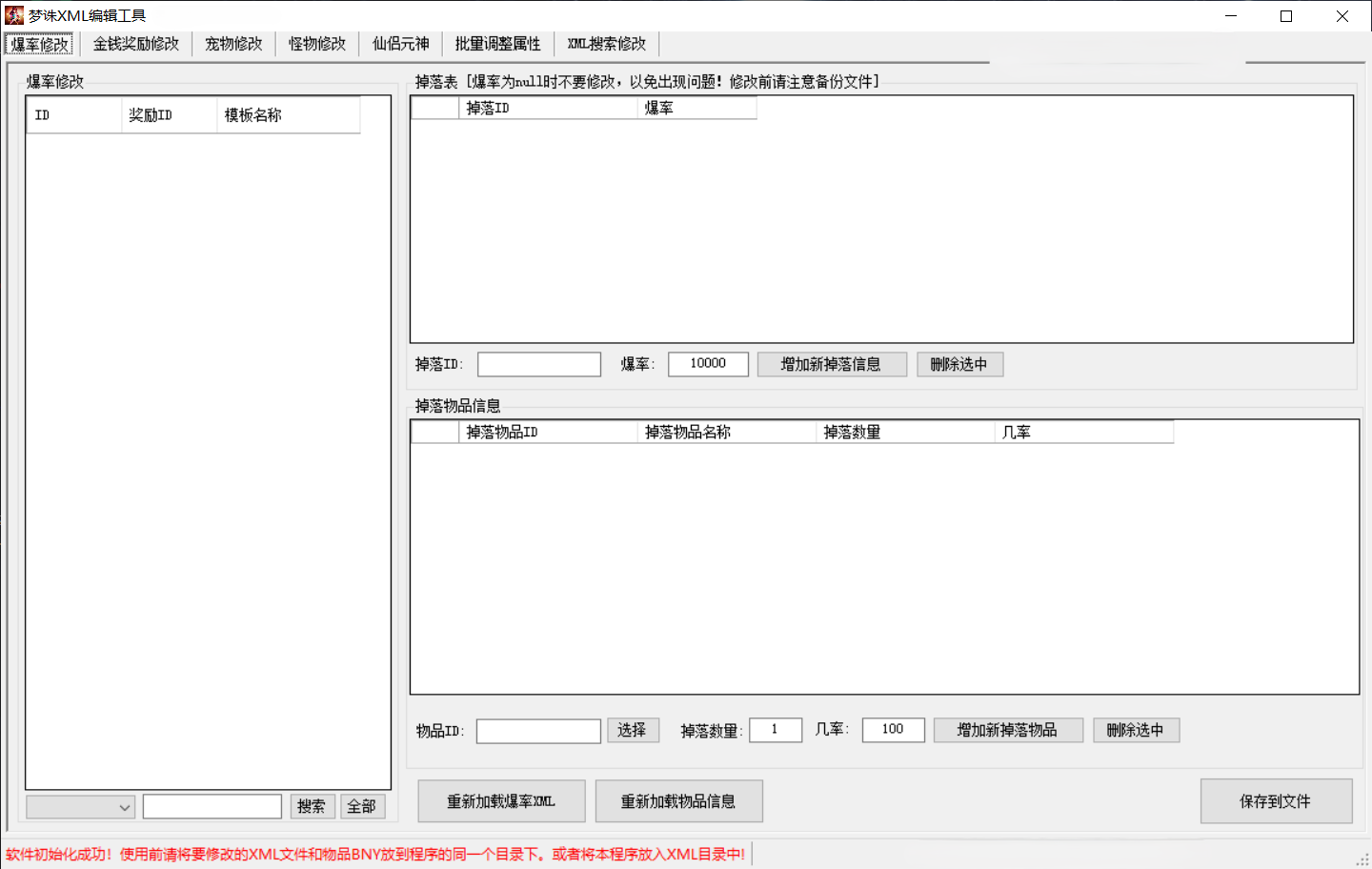Click the application icon in the title bar
The width and height of the screenshot is (1372, 869).
12,14
